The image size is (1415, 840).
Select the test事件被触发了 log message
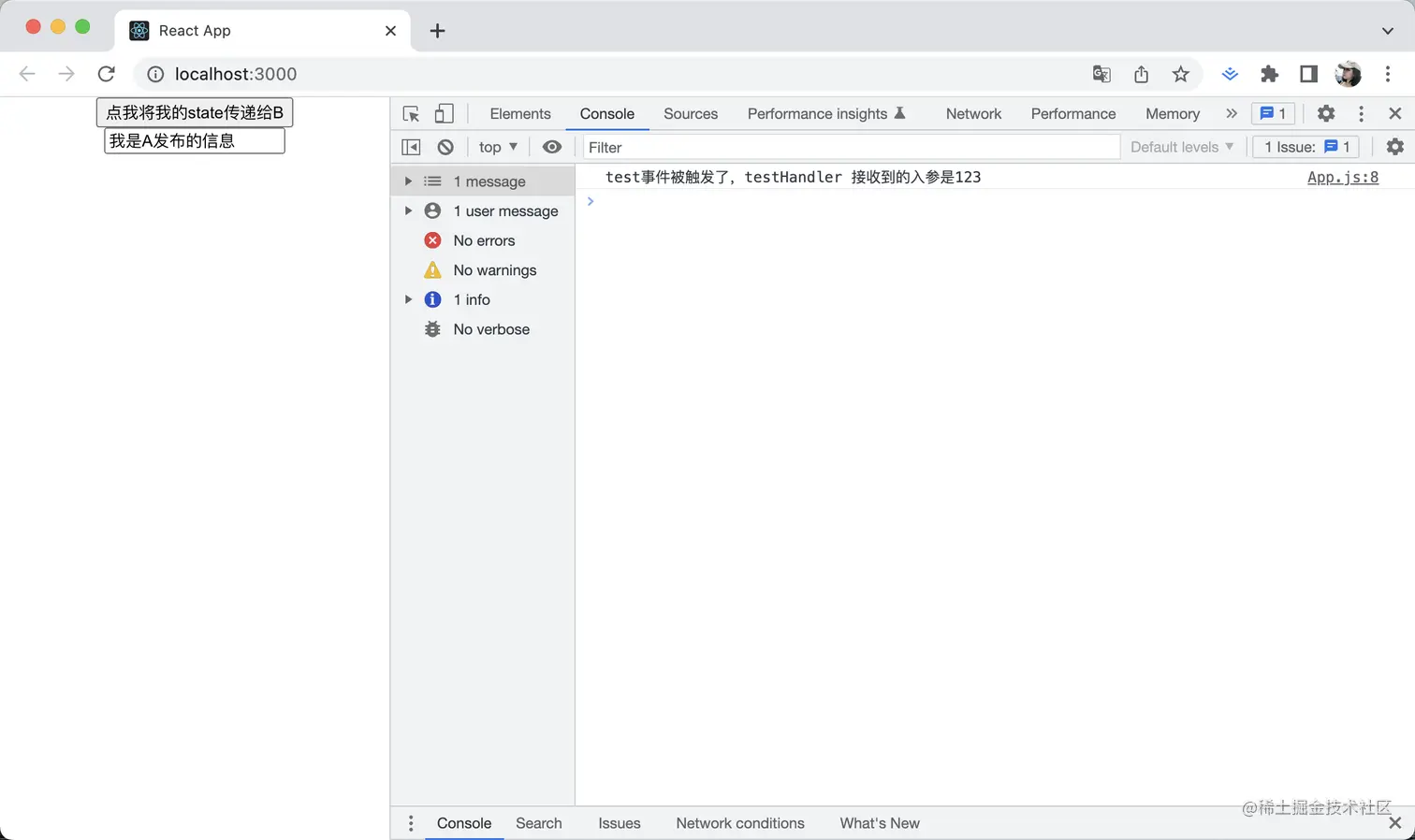(794, 177)
